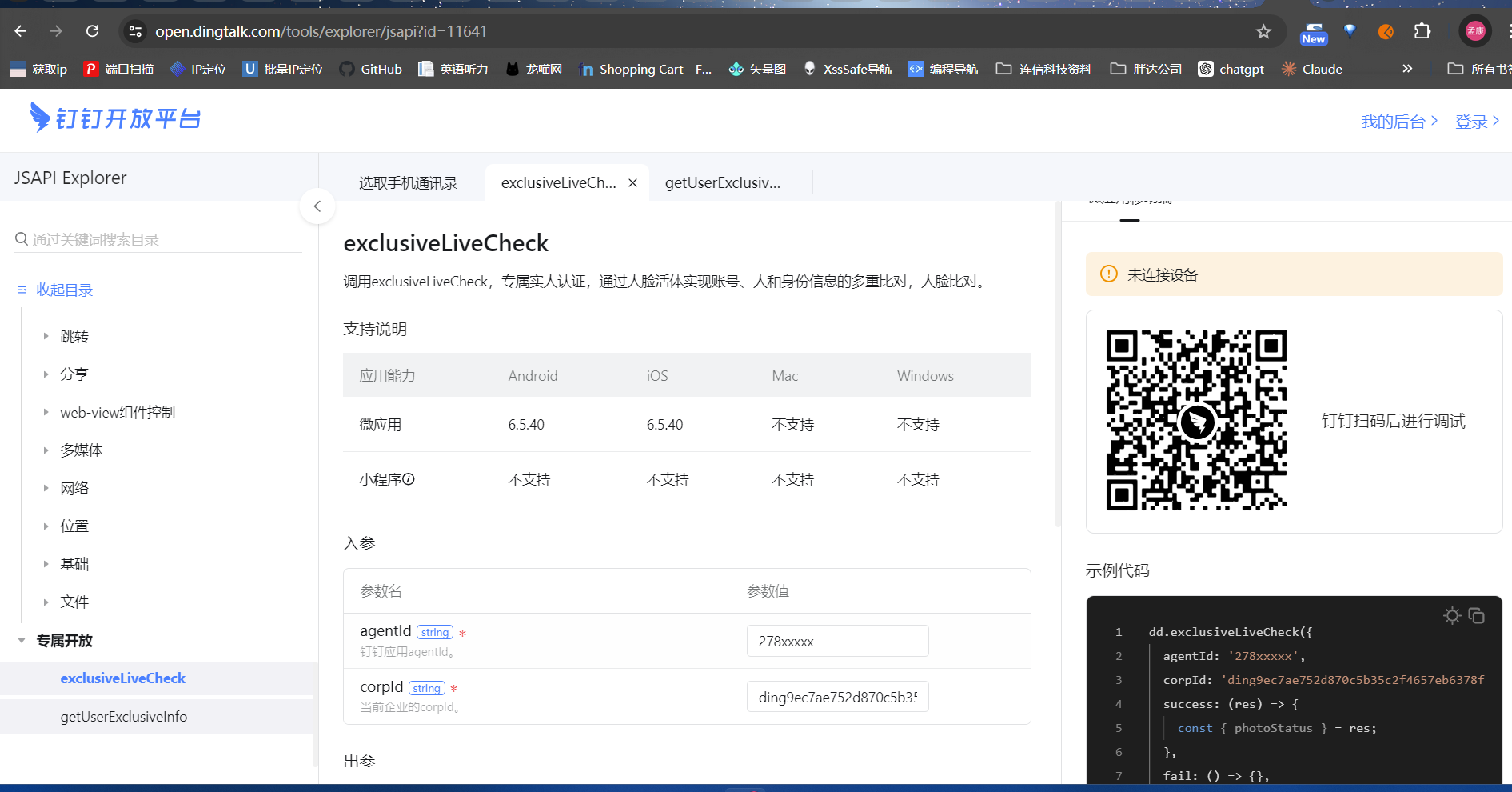
Task: Reload the page with refresh icon
Action: point(93,31)
